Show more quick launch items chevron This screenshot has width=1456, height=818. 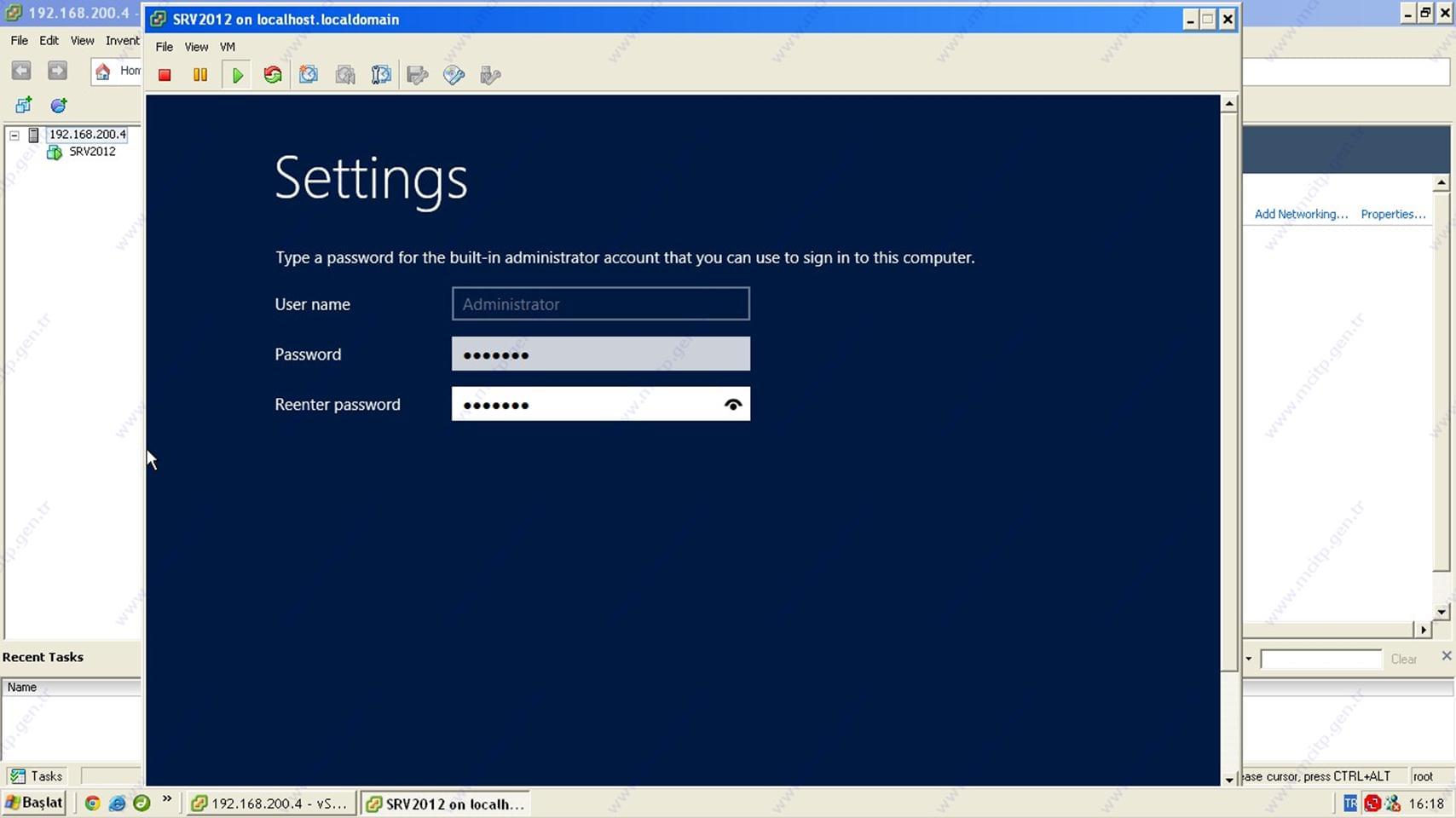[167, 798]
